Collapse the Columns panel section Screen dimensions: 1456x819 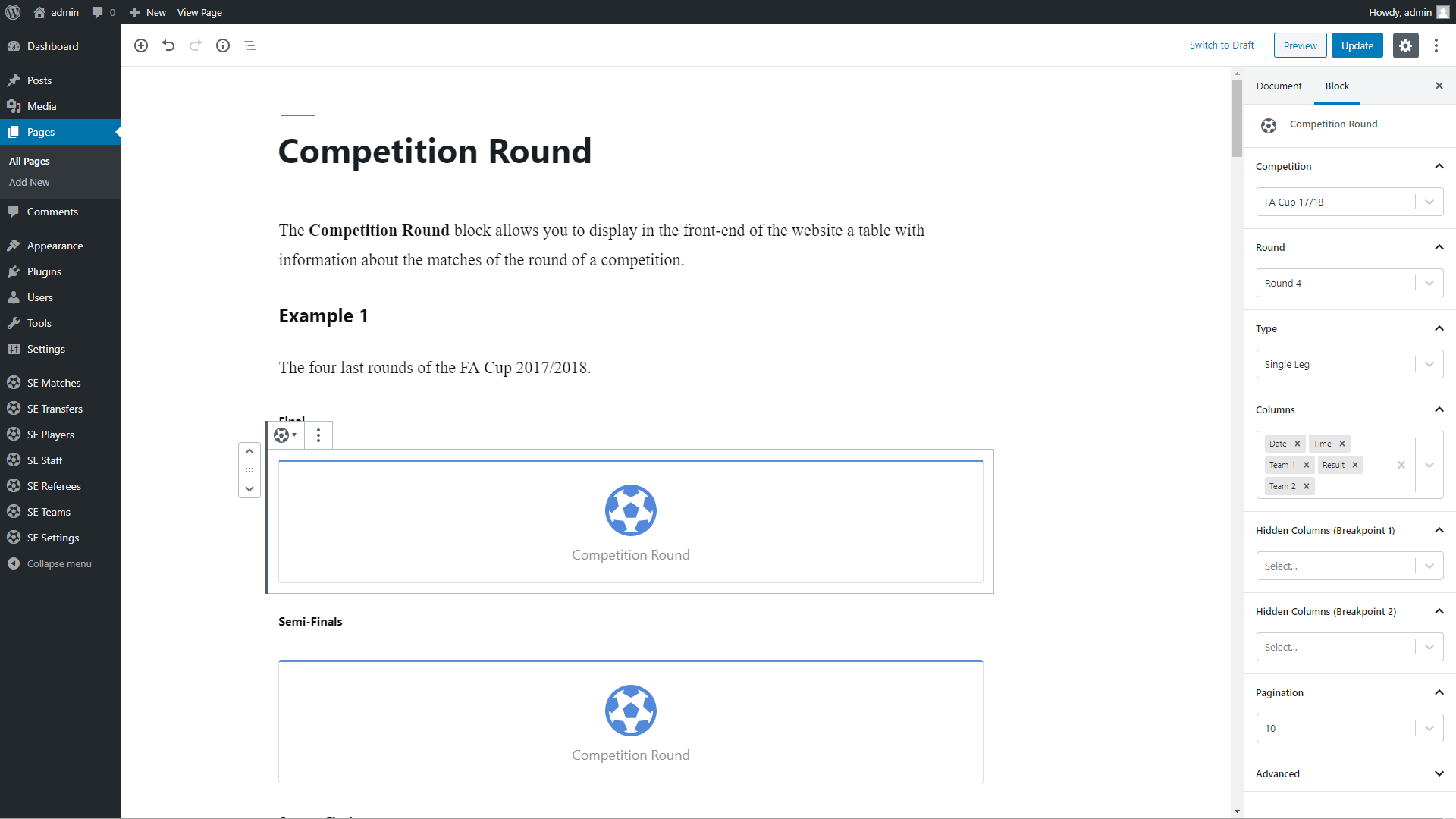pyautogui.click(x=1439, y=409)
